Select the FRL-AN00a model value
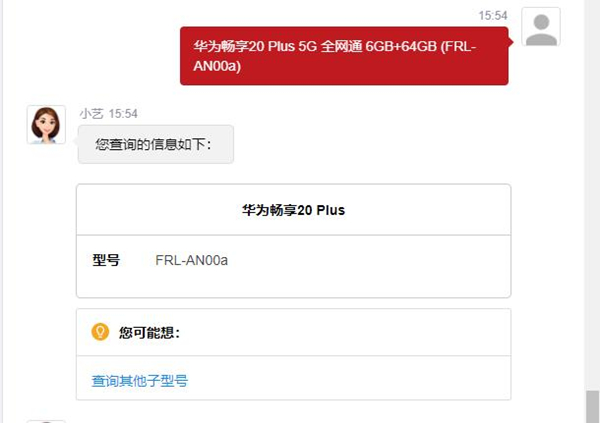This screenshot has height=423, width=600. pos(192,260)
